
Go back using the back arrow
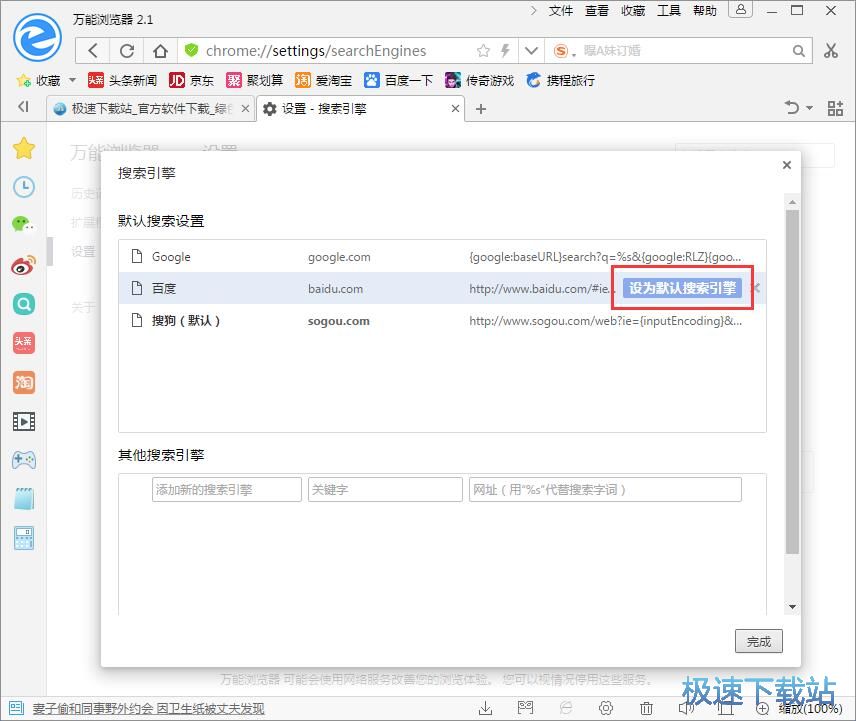(93, 51)
